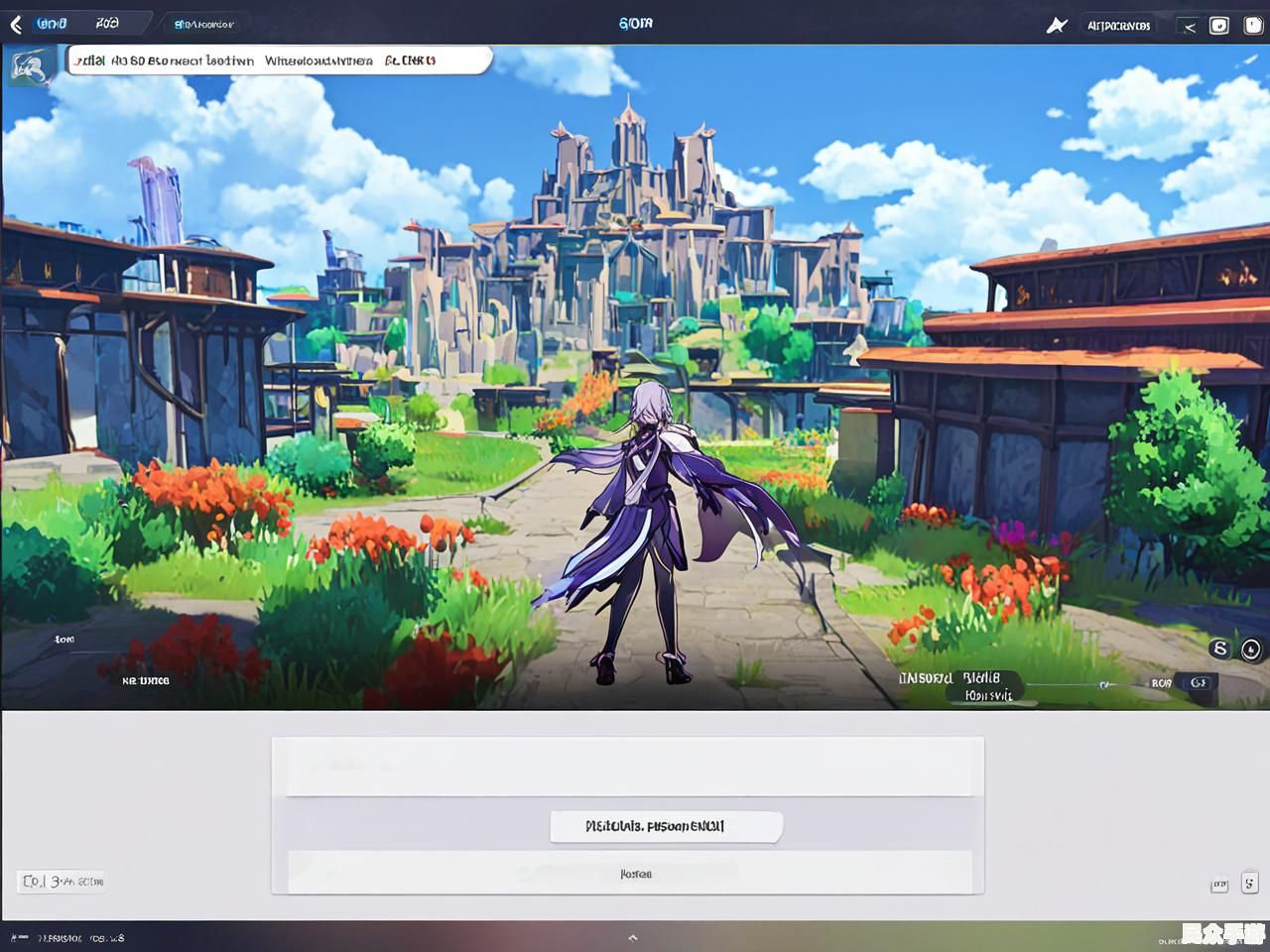Screen dimensions: 1270x952
Task: Click the share arrow icon in the top bar
Action: pyautogui.click(x=1189, y=27)
